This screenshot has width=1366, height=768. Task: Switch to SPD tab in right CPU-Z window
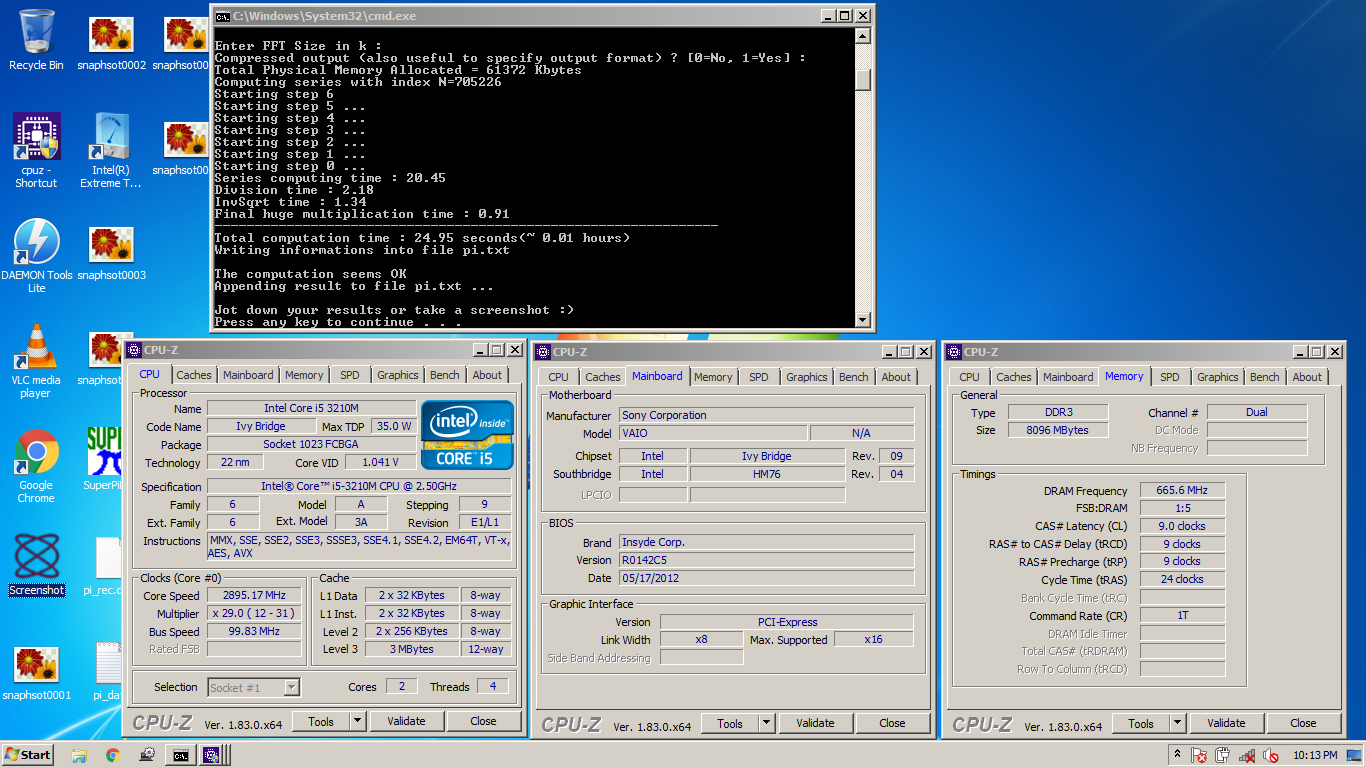(x=1170, y=377)
